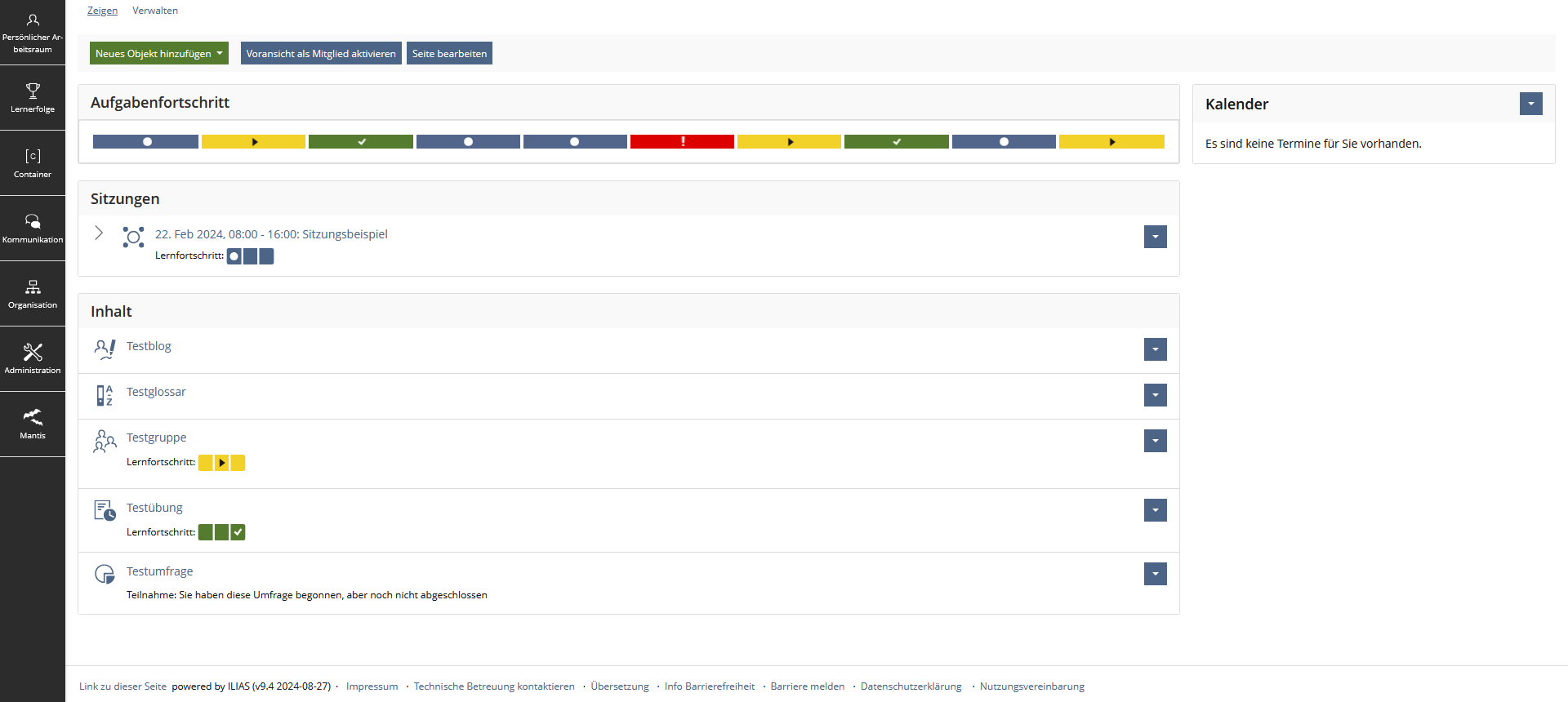Click the Testblog blog icon
The height and width of the screenshot is (702, 1568).
[x=105, y=349]
